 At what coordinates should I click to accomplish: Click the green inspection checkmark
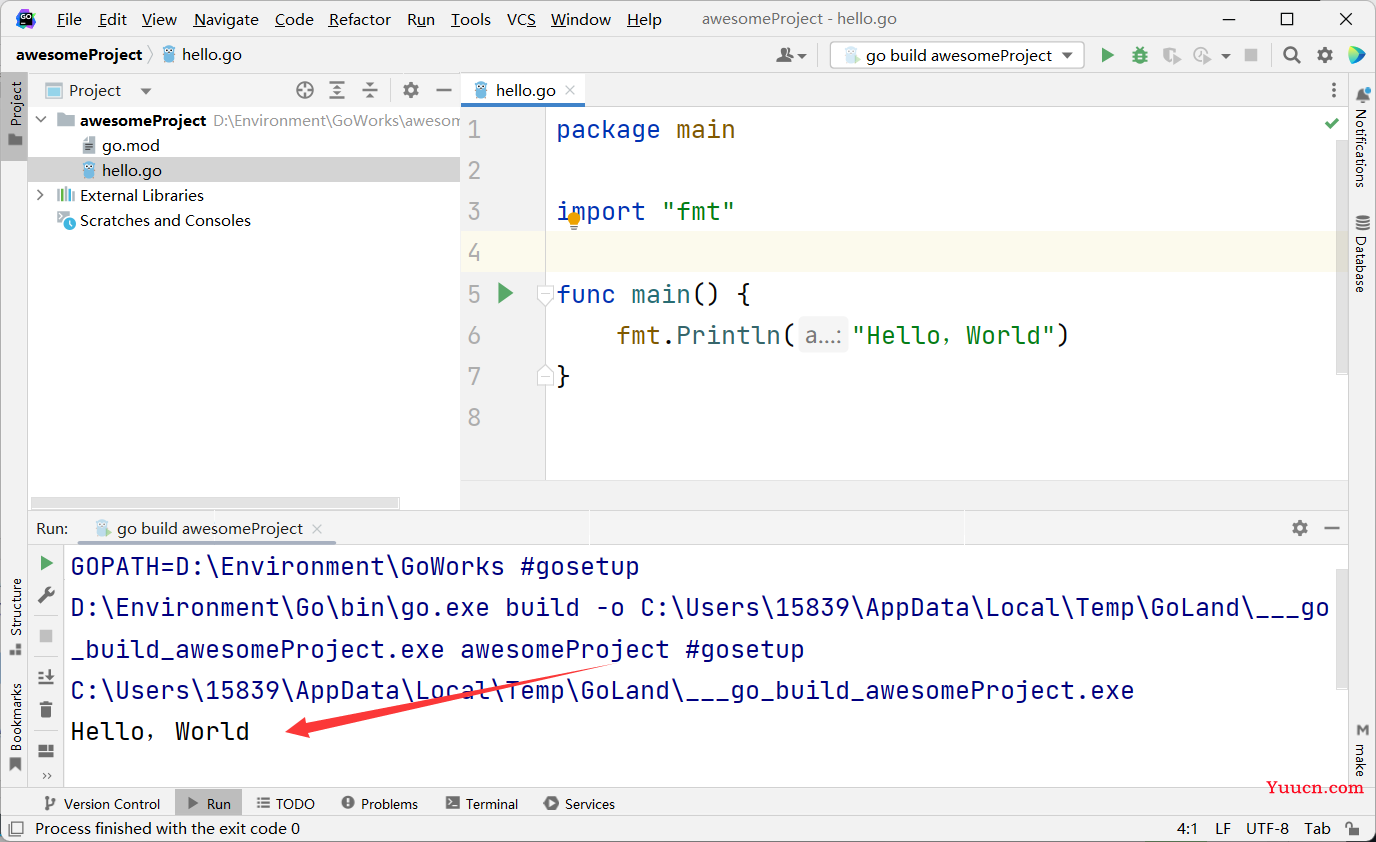1332,123
